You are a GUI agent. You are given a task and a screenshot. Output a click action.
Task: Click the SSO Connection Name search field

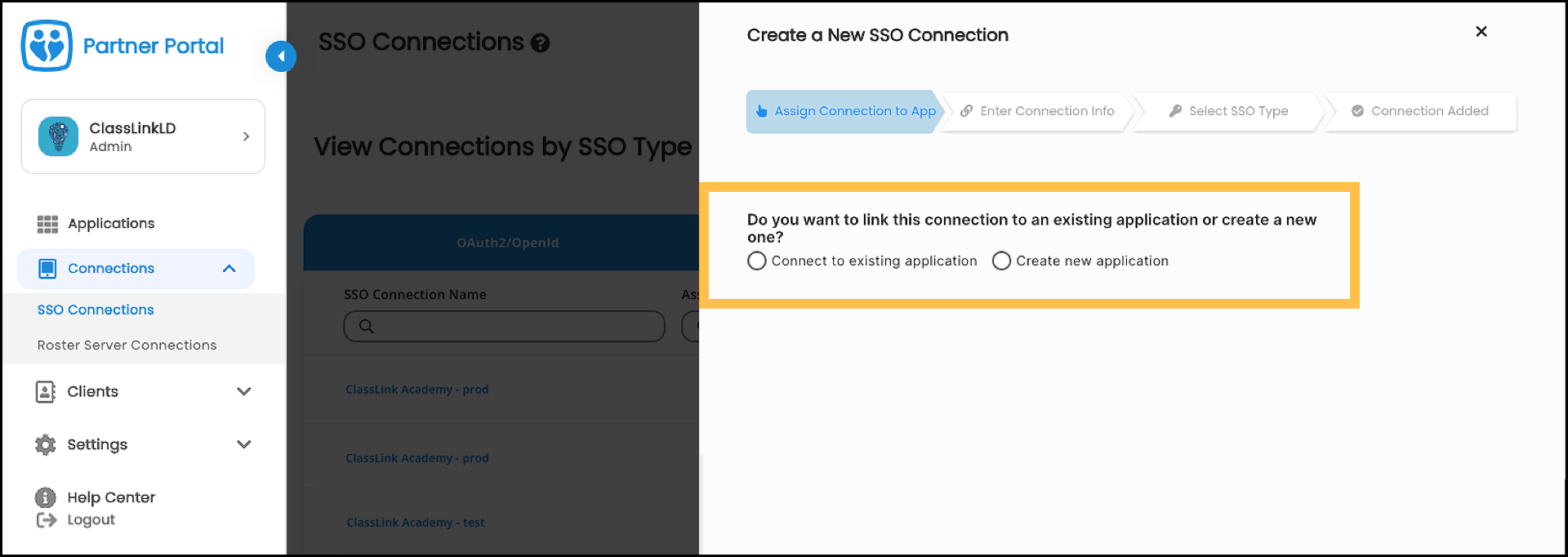point(504,326)
